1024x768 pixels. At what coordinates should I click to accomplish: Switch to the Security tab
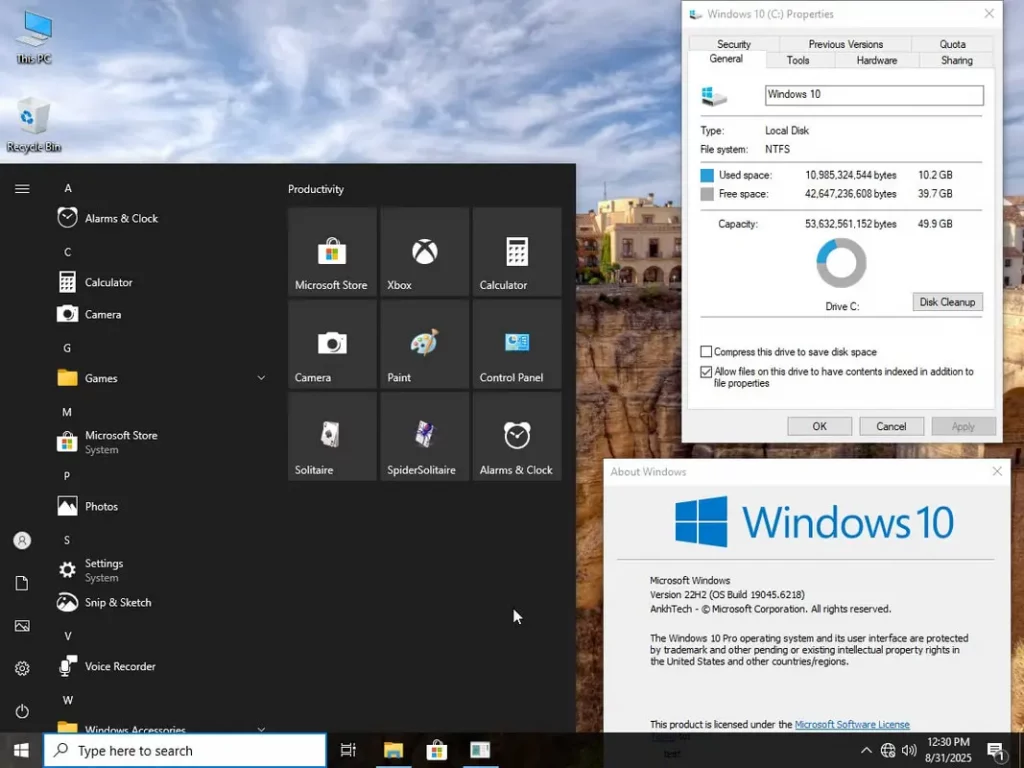click(733, 44)
